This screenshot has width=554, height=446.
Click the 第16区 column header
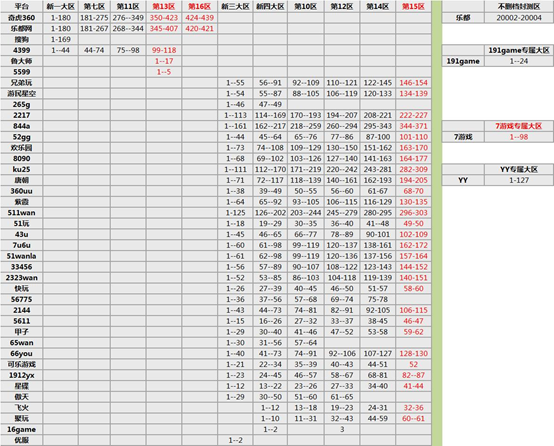coord(200,6)
